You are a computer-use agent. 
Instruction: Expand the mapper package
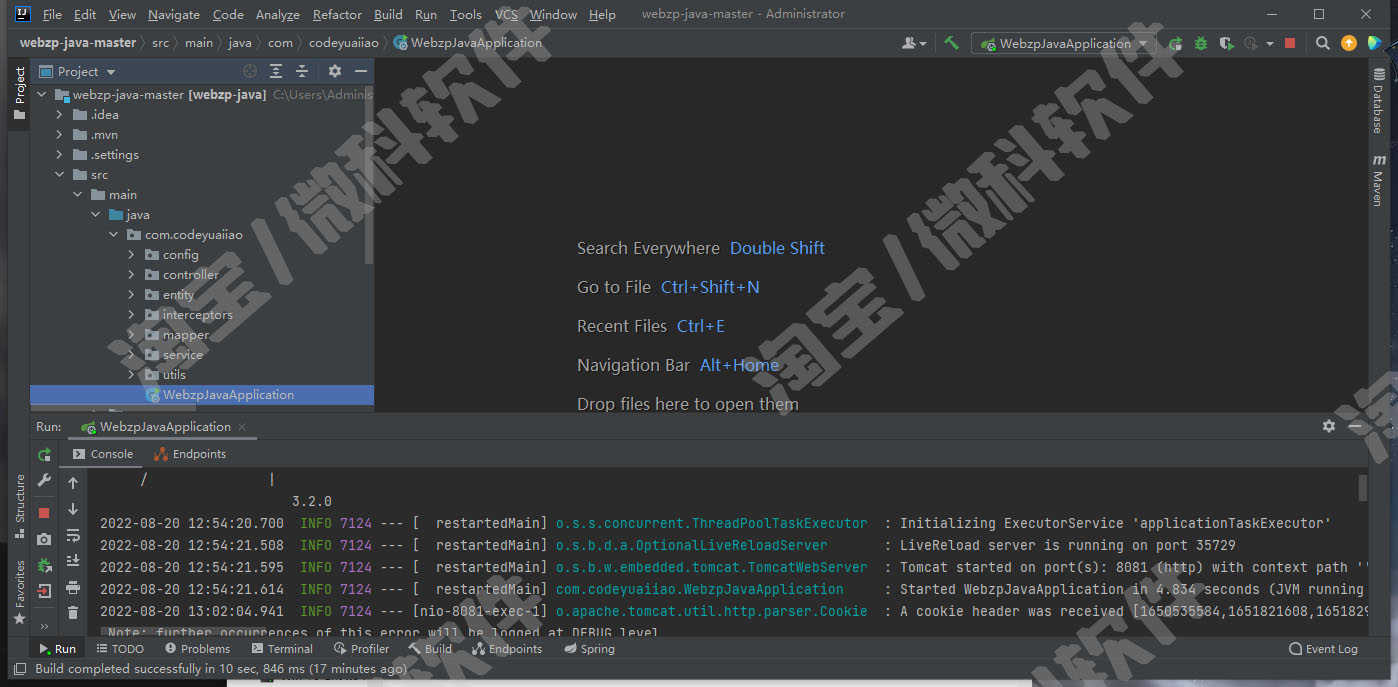pyautogui.click(x=132, y=335)
